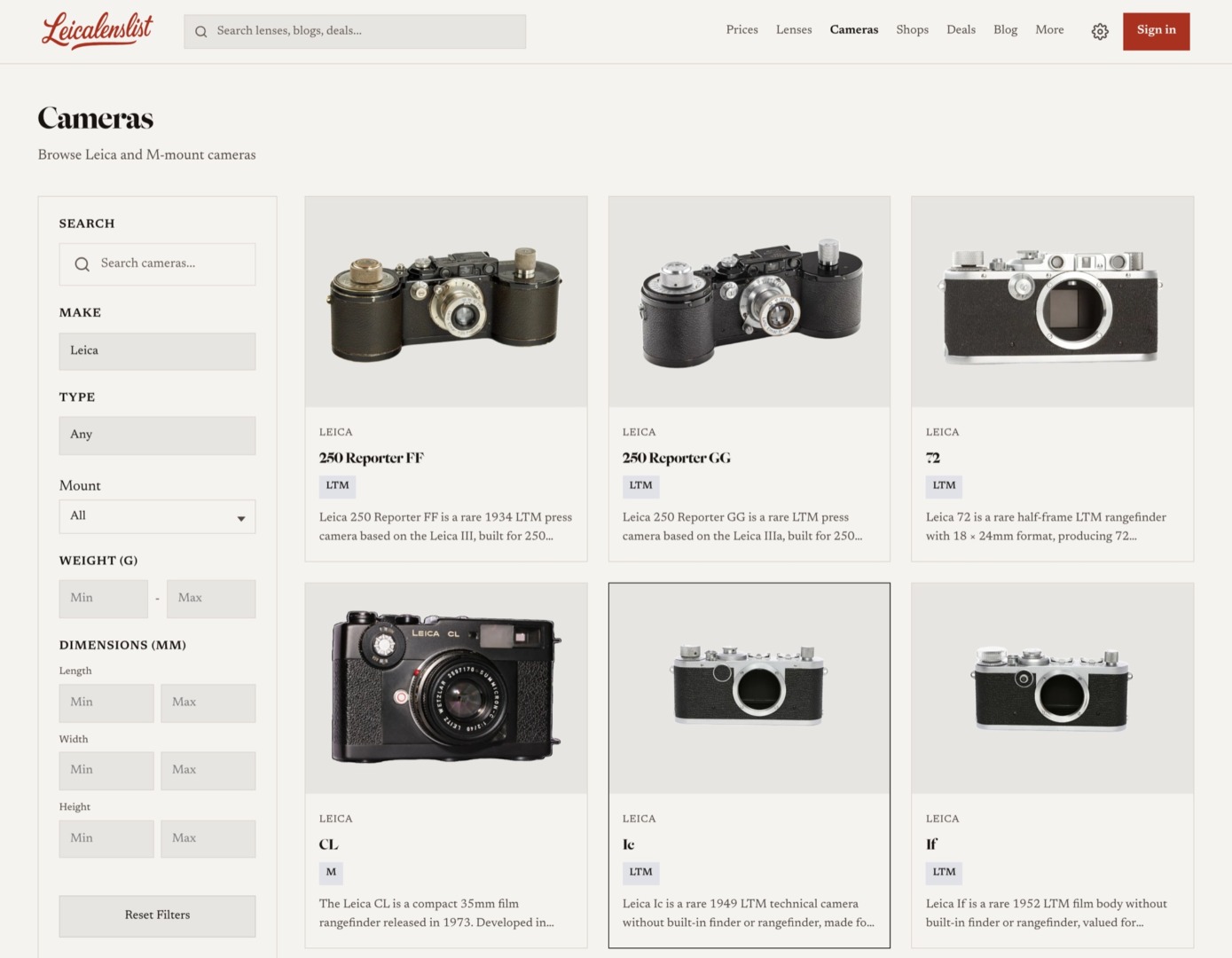Open the 250 Reporter GG title link

pos(677,458)
